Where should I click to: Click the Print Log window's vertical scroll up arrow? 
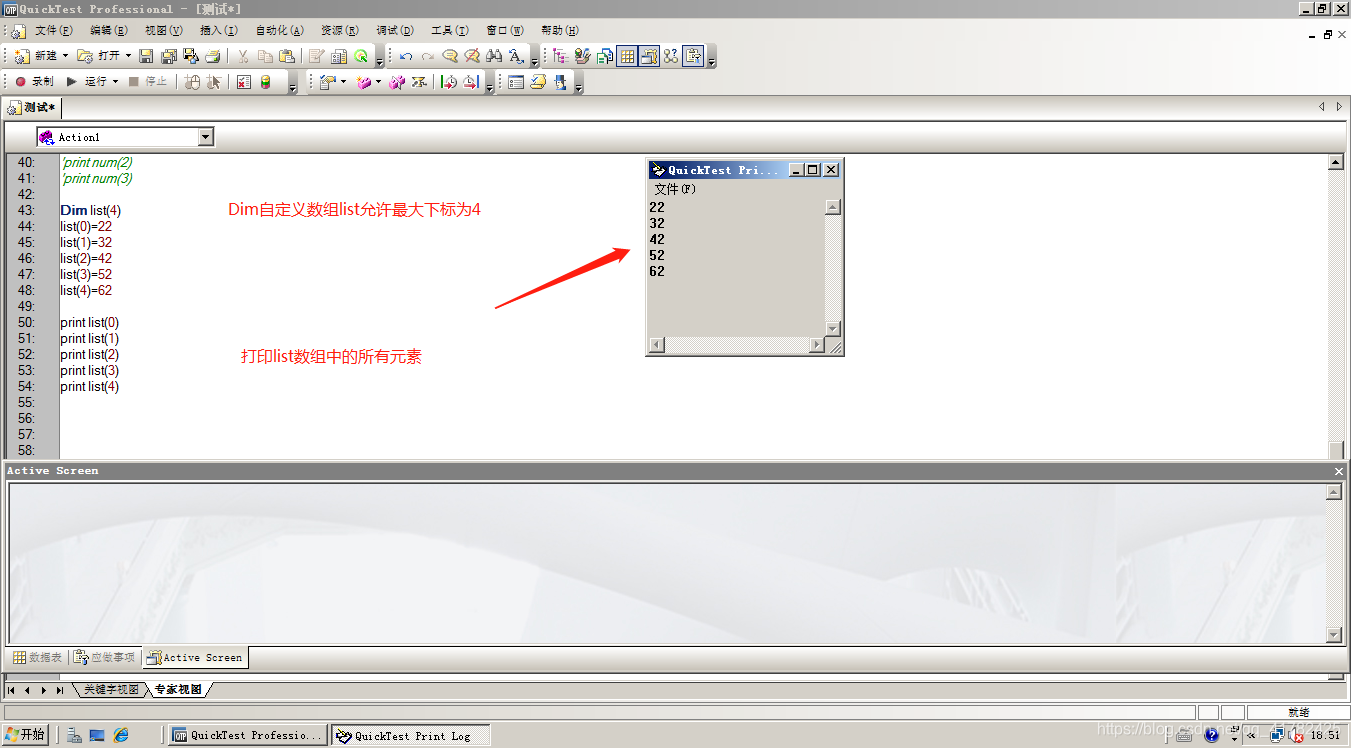pos(833,207)
